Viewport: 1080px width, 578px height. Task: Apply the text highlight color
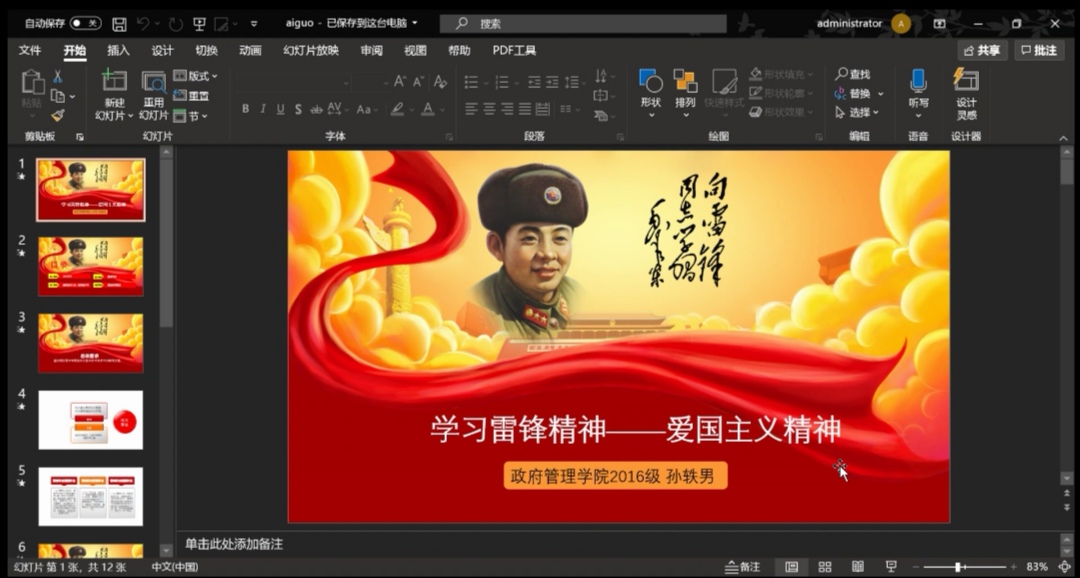397,109
